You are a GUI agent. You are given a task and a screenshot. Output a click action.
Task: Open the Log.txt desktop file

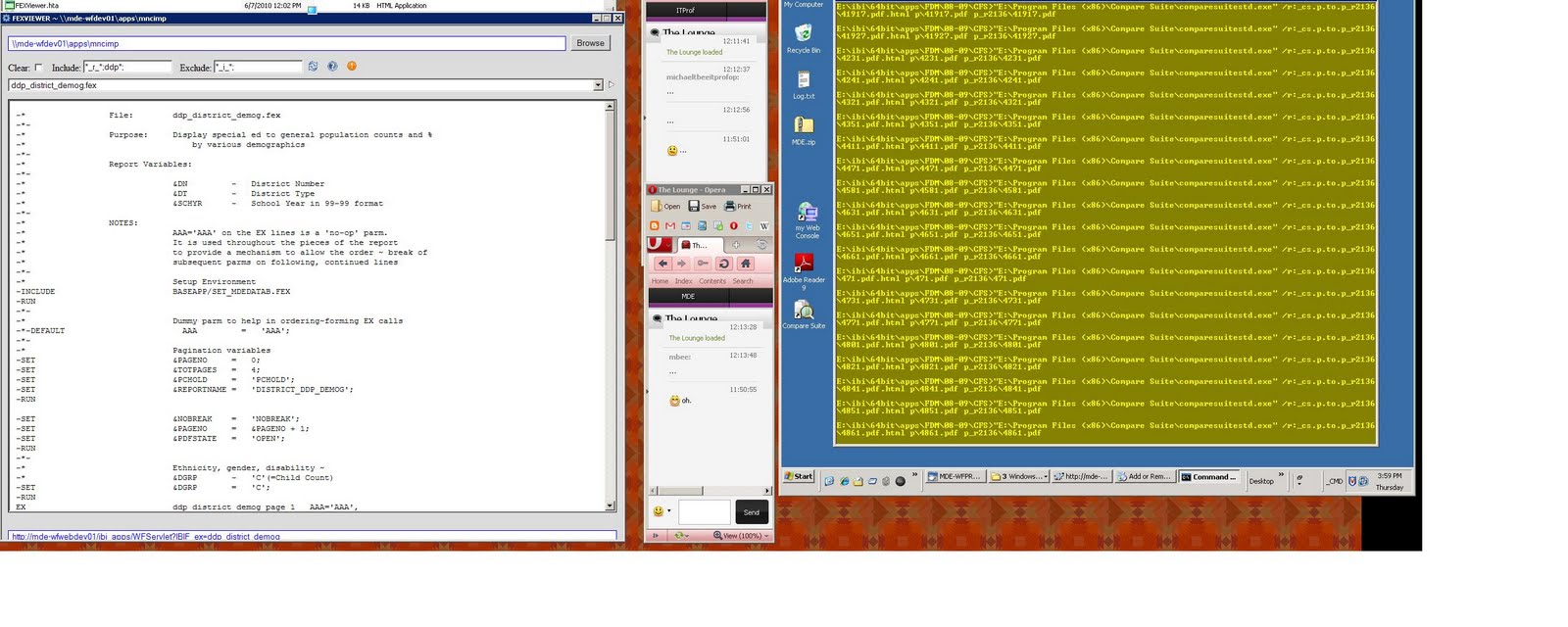pyautogui.click(x=804, y=84)
